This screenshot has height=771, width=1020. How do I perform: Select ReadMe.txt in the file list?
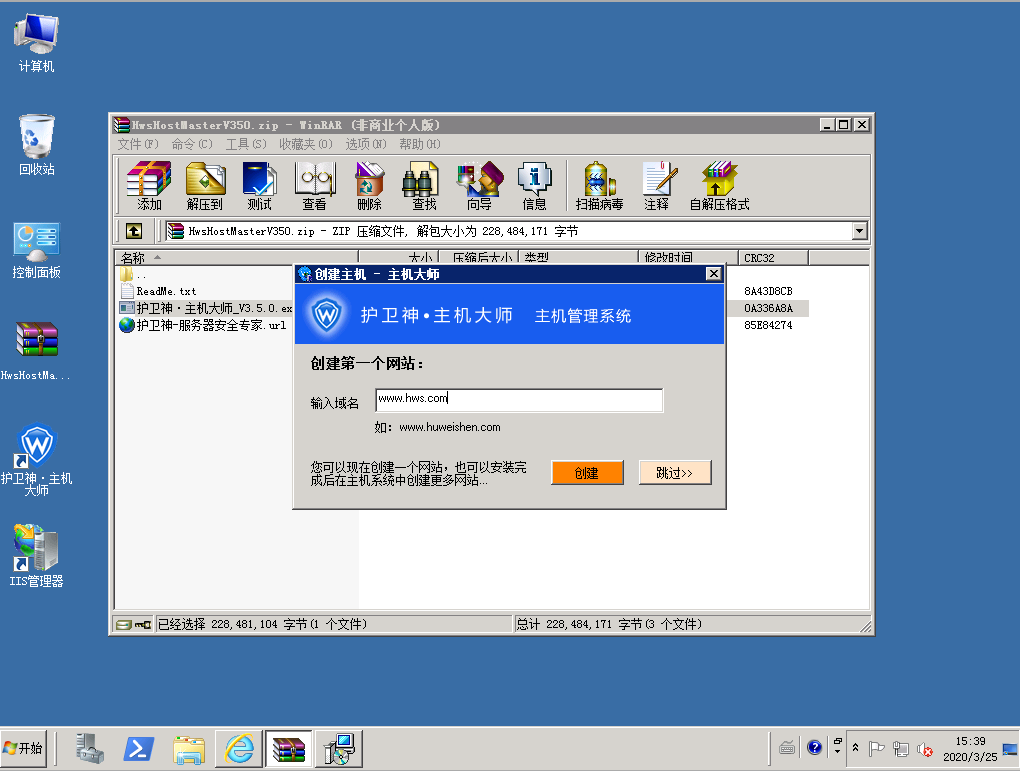point(166,291)
